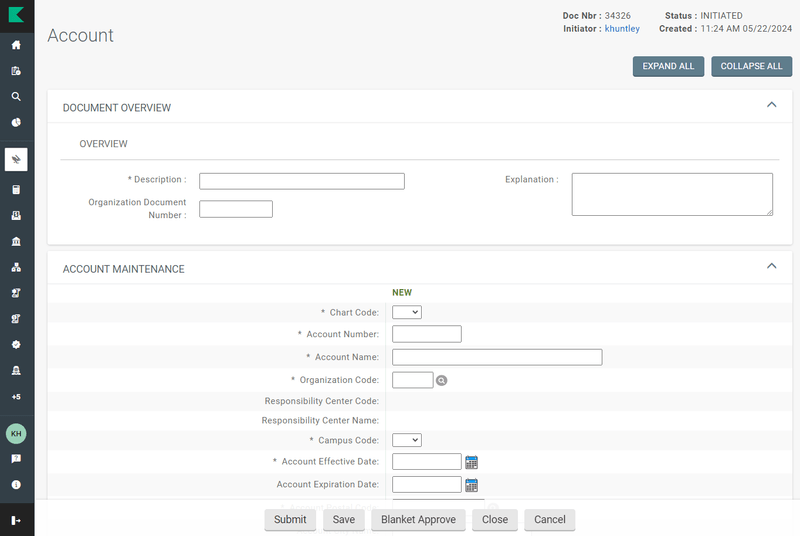The width and height of the screenshot is (800, 536).
Task: Focus the Account Expiration Date field
Action: [x=427, y=484]
